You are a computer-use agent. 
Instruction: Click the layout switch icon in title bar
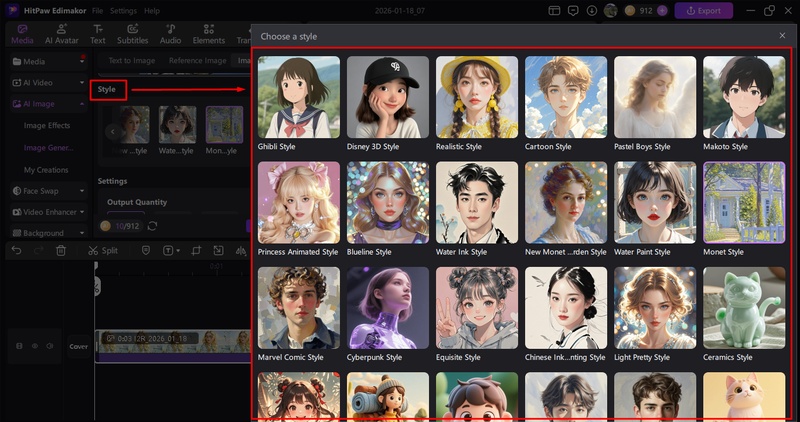pos(555,11)
